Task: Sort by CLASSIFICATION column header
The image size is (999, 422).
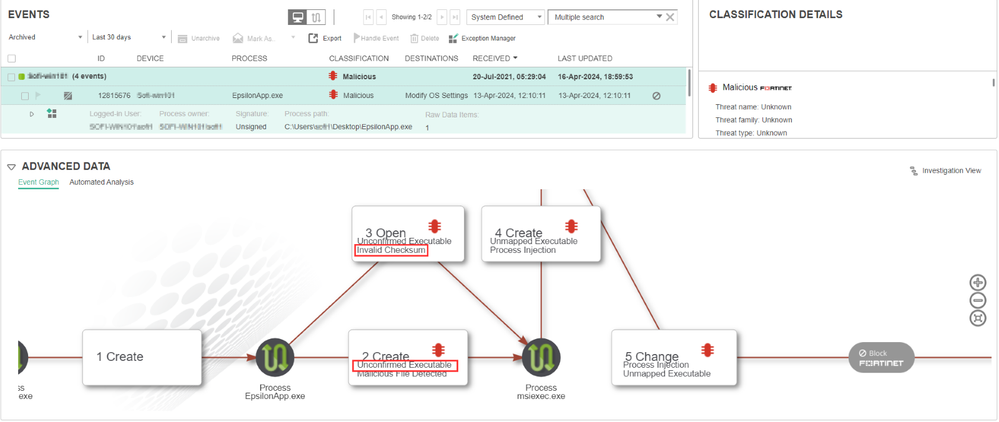Action: click(x=359, y=58)
